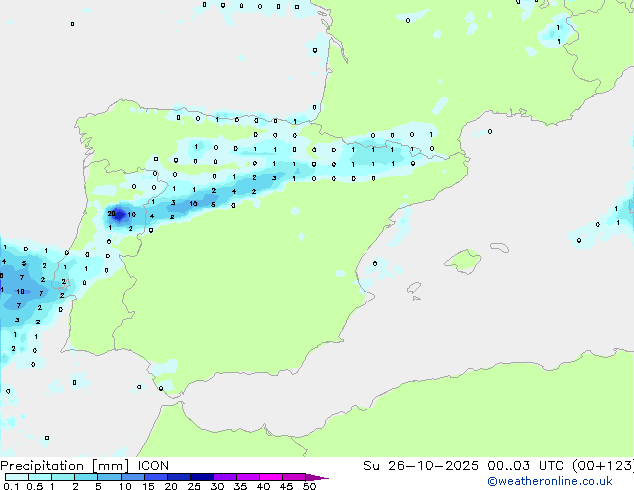Click the Menorca island outline on the map

(x=499, y=247)
